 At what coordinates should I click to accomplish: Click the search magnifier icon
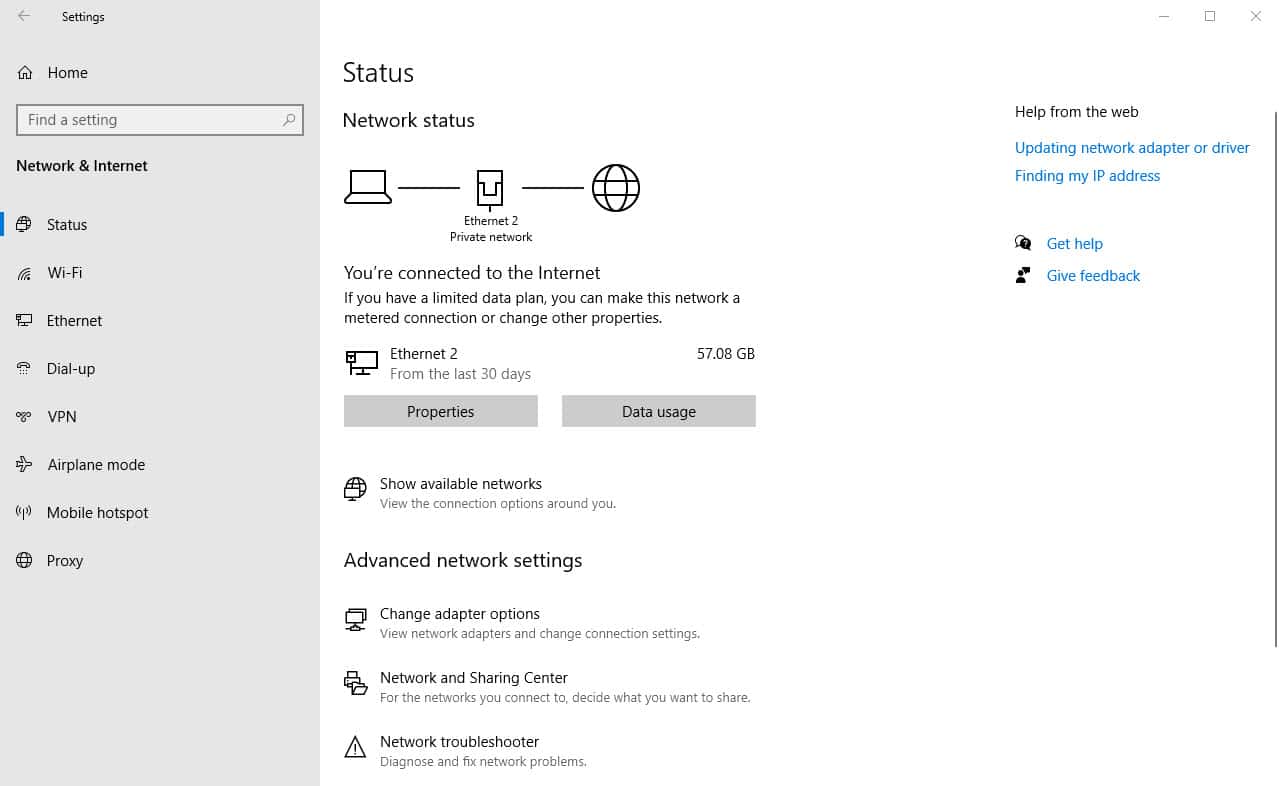(289, 120)
